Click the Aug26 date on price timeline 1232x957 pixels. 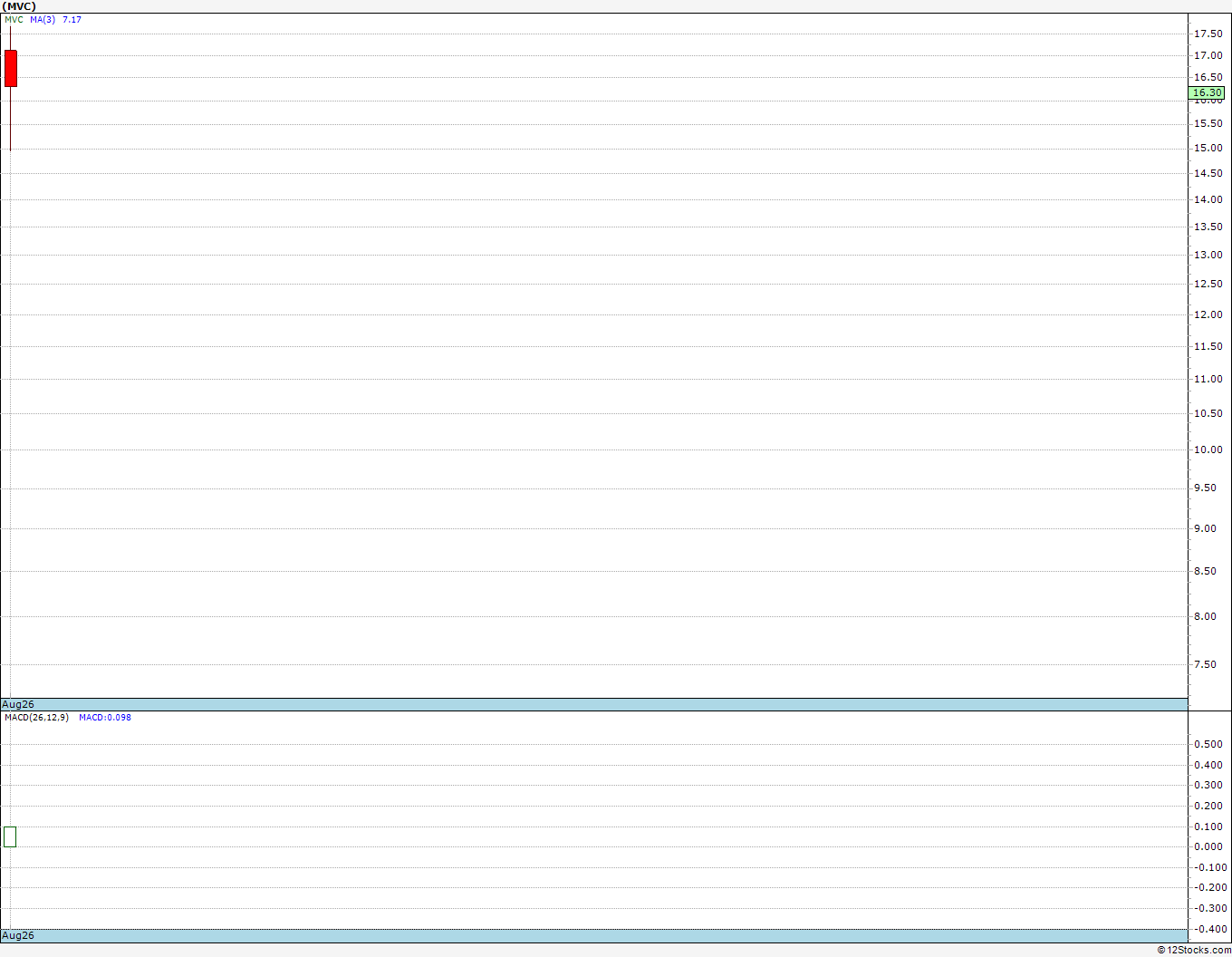tap(18, 704)
